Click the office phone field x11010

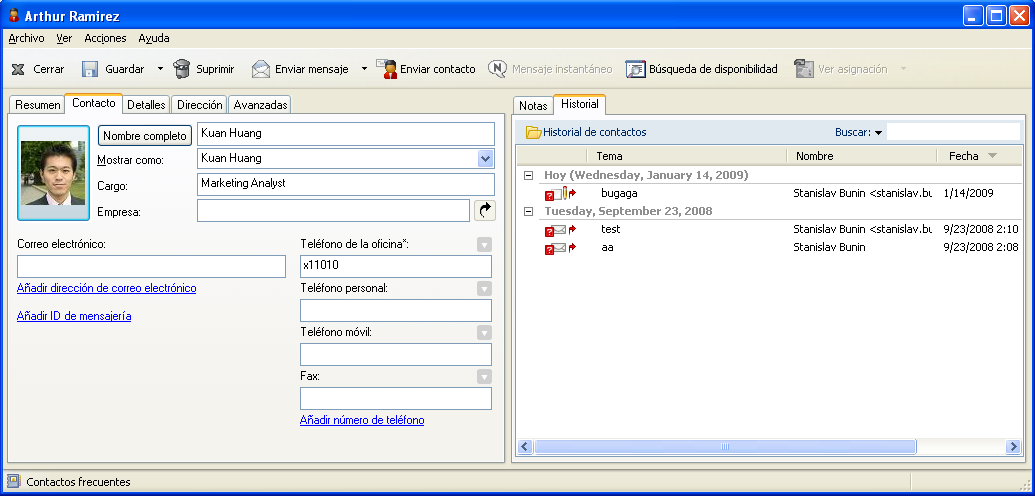(x=396, y=267)
